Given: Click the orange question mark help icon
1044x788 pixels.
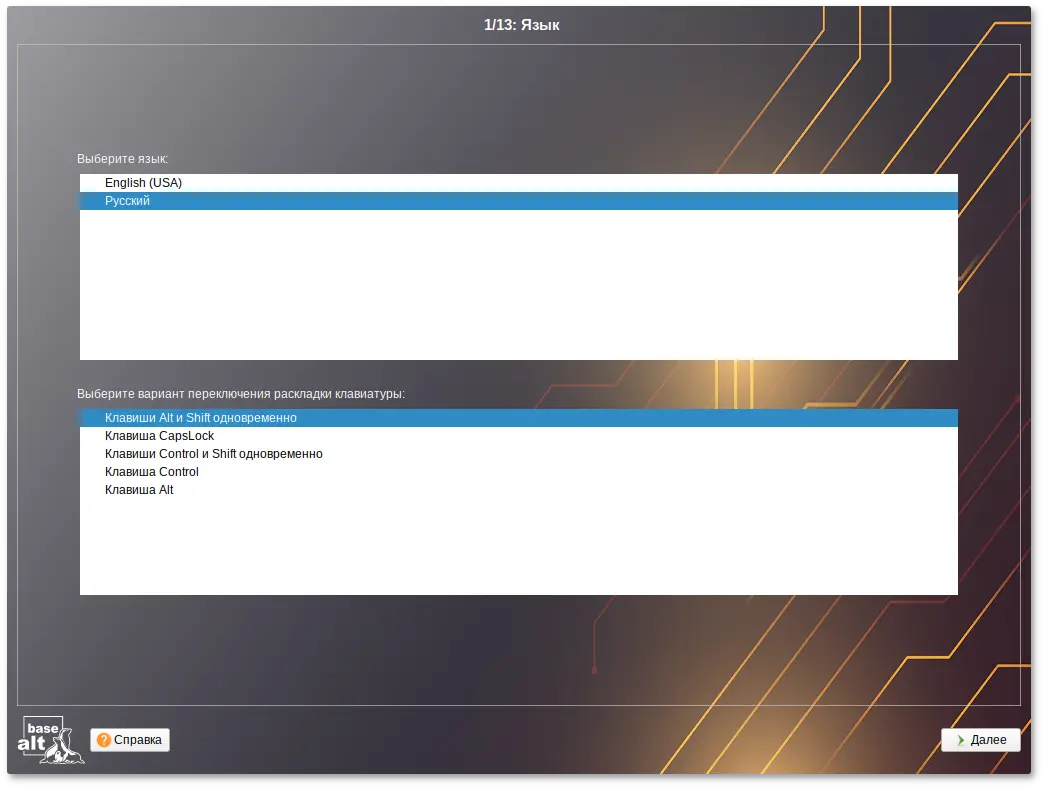Looking at the screenshot, I should pos(104,740).
